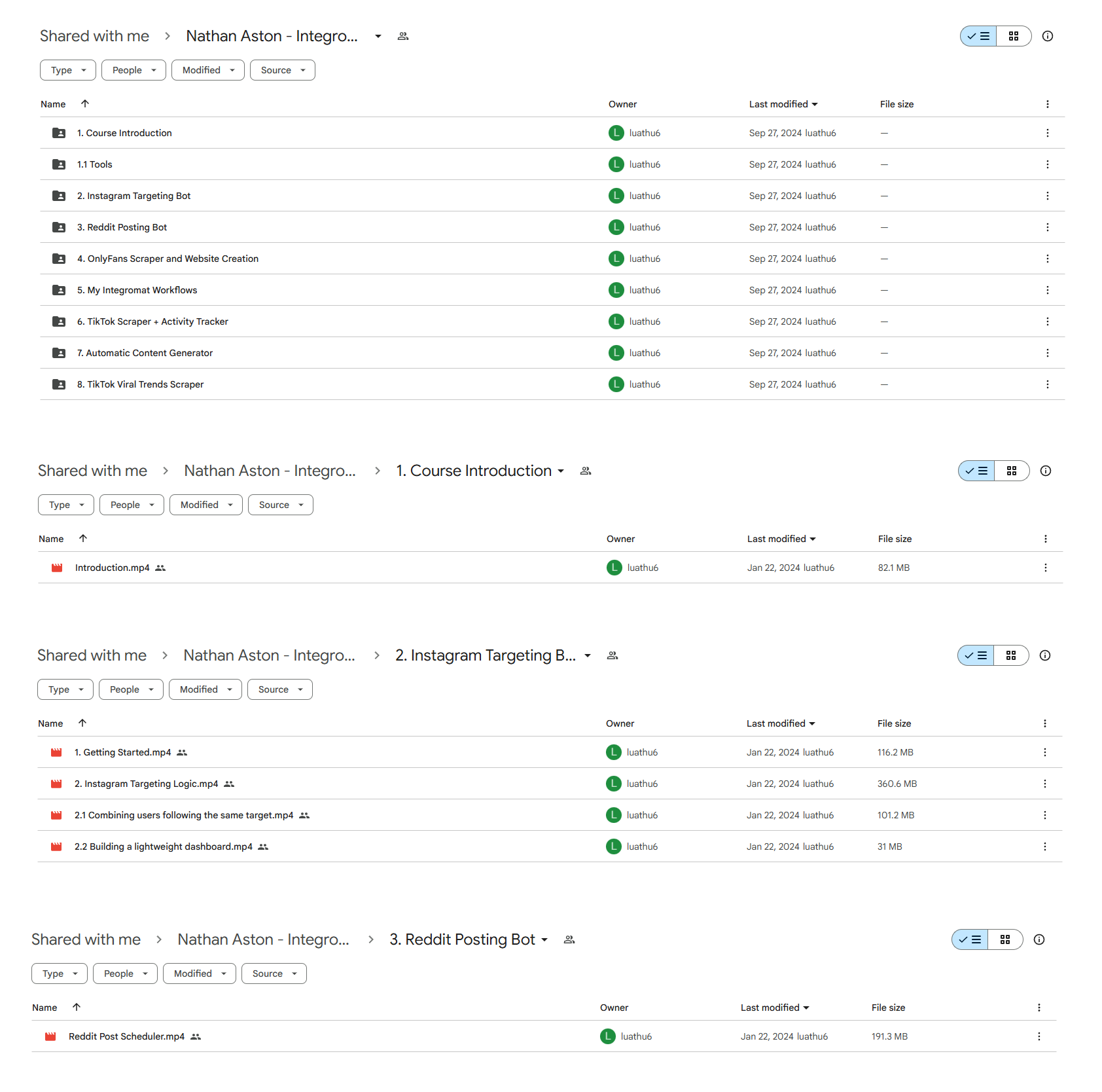Screen dimensions: 1102x1092
Task: Switch to grid layout in Instagram Targeting view
Action: click(x=1011, y=655)
